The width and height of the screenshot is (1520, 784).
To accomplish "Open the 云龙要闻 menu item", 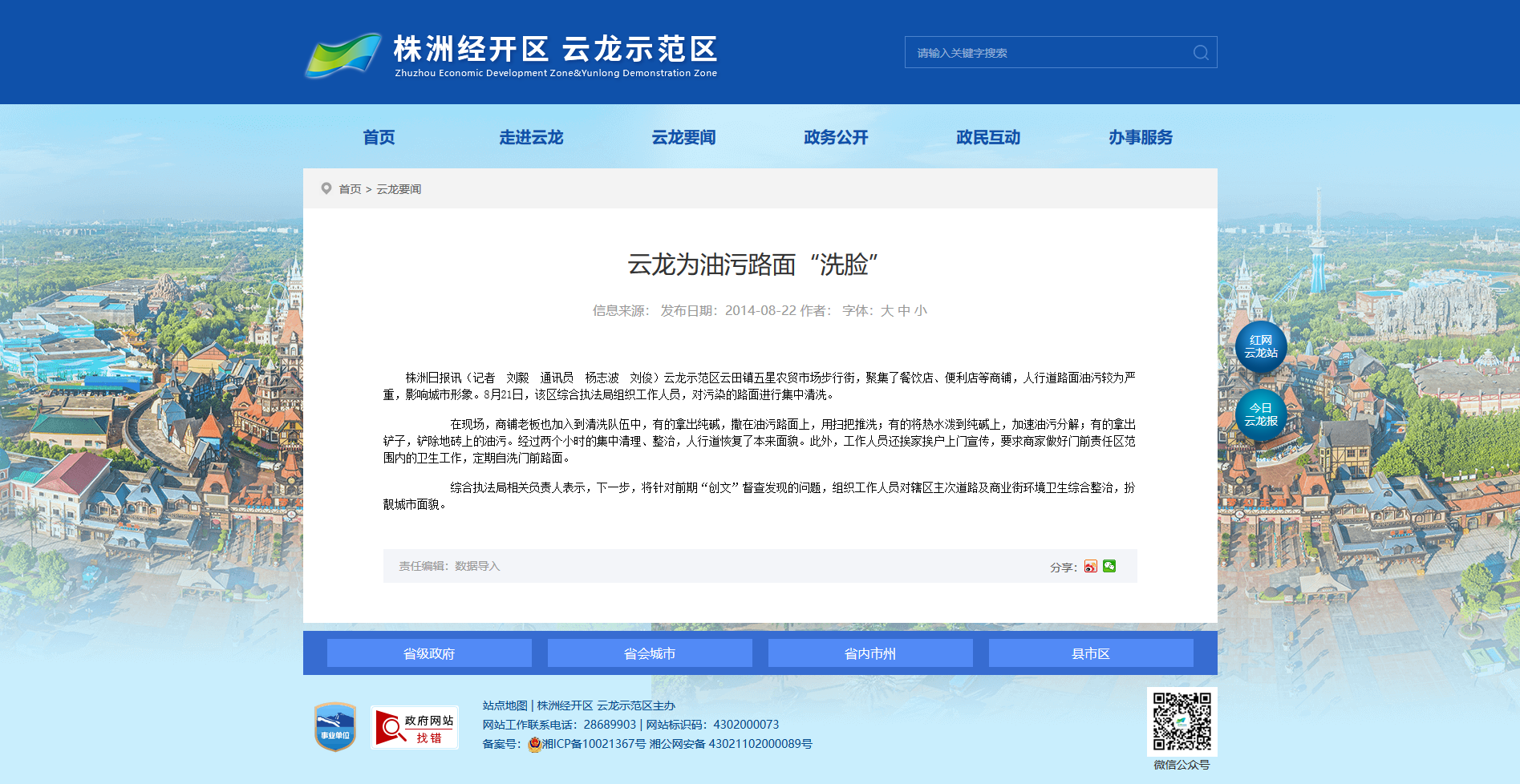I will (x=683, y=137).
